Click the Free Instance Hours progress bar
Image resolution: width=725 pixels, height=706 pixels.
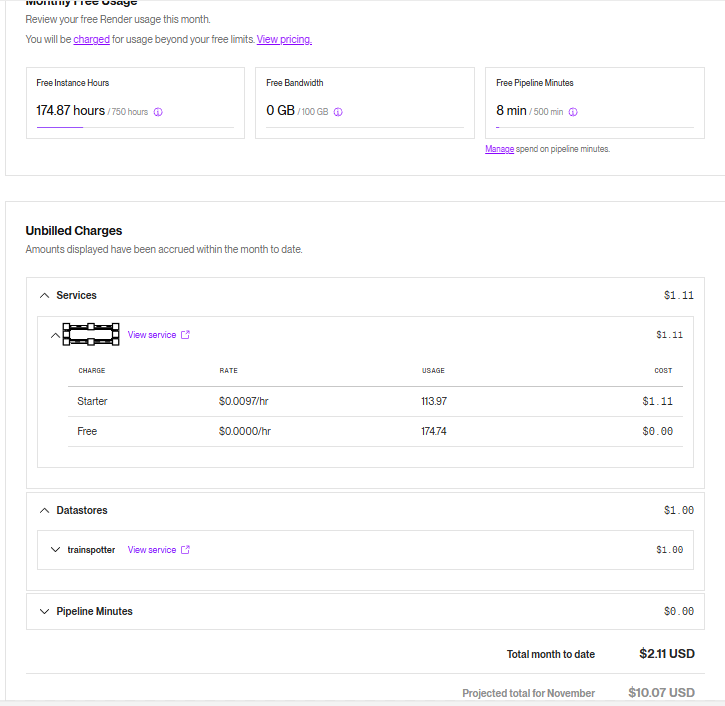coord(135,128)
